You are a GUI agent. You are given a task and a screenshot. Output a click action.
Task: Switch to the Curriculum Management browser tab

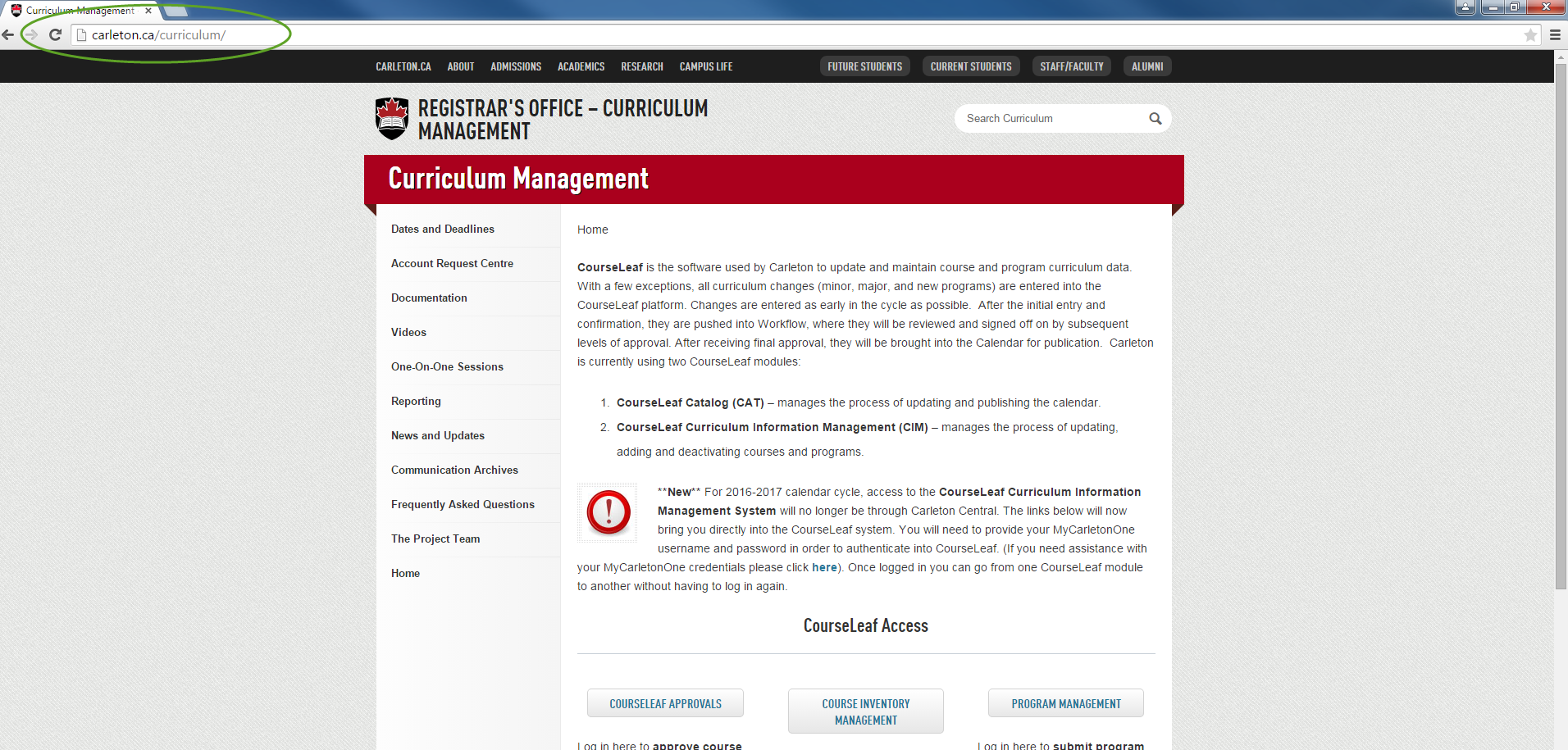(78, 11)
